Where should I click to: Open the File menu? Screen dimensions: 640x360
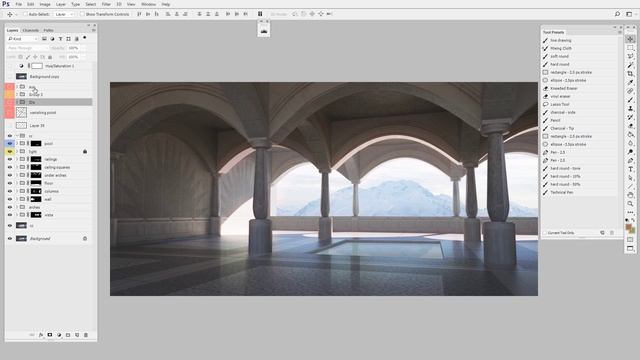tap(19, 4)
